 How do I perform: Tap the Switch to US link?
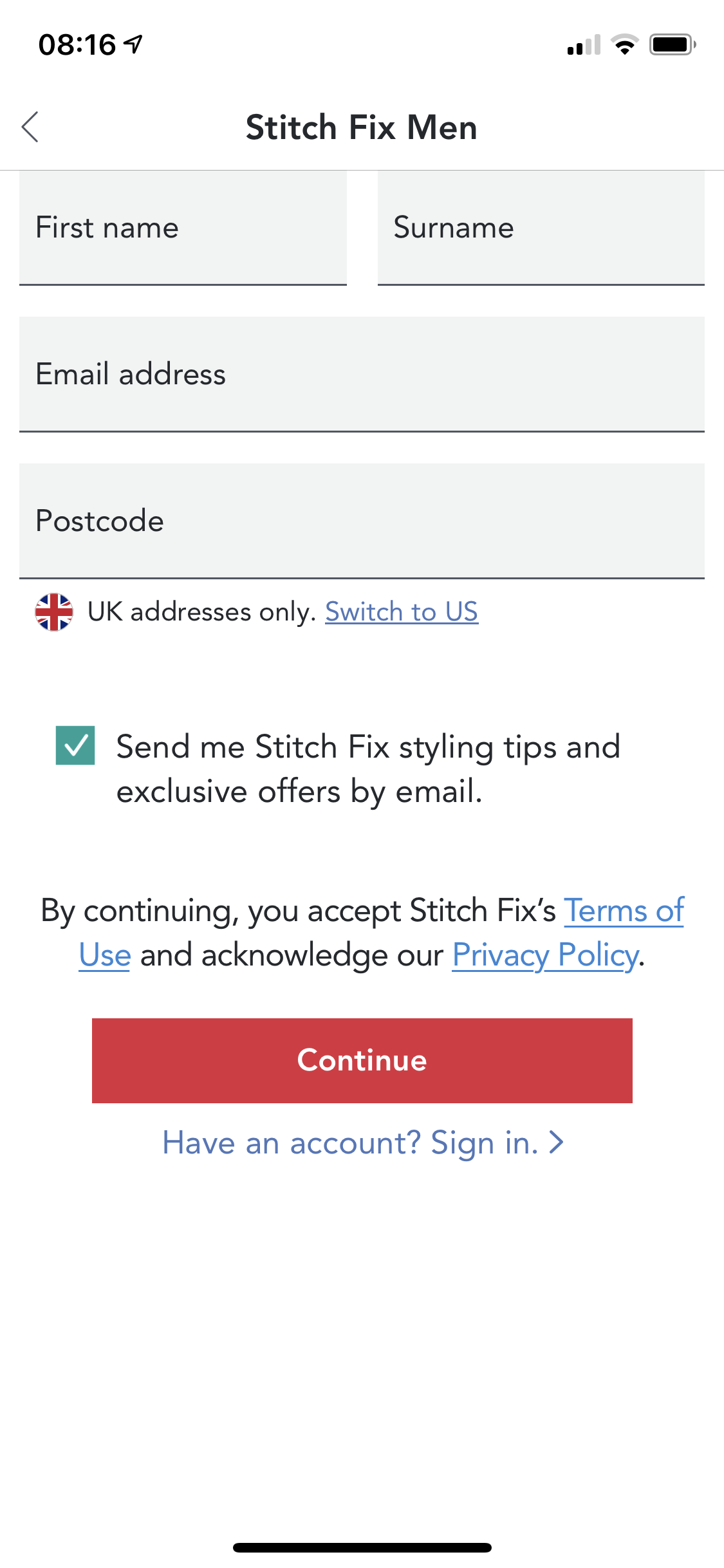click(x=402, y=611)
